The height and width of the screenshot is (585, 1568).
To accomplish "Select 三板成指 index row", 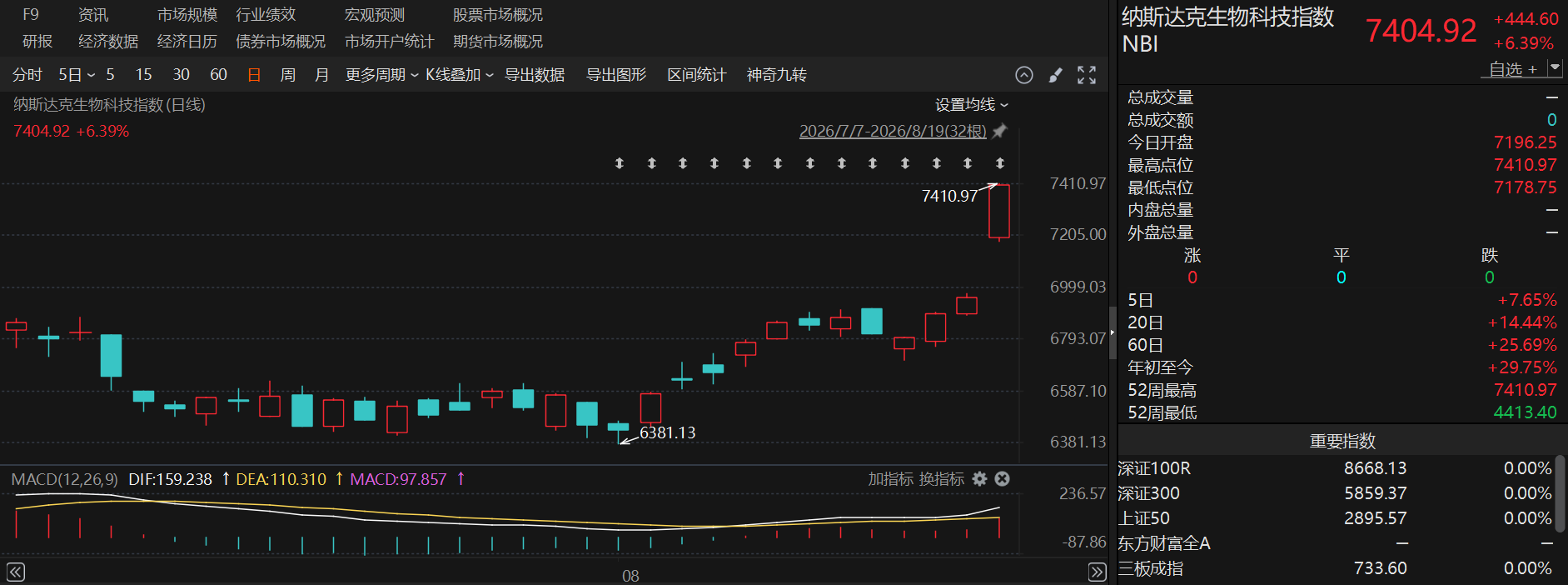I will point(1336,568).
